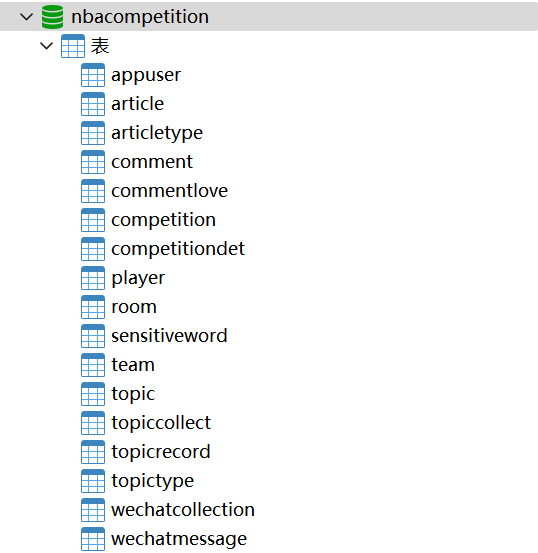Select the topic table name
The width and height of the screenshot is (538, 553).
(133, 395)
